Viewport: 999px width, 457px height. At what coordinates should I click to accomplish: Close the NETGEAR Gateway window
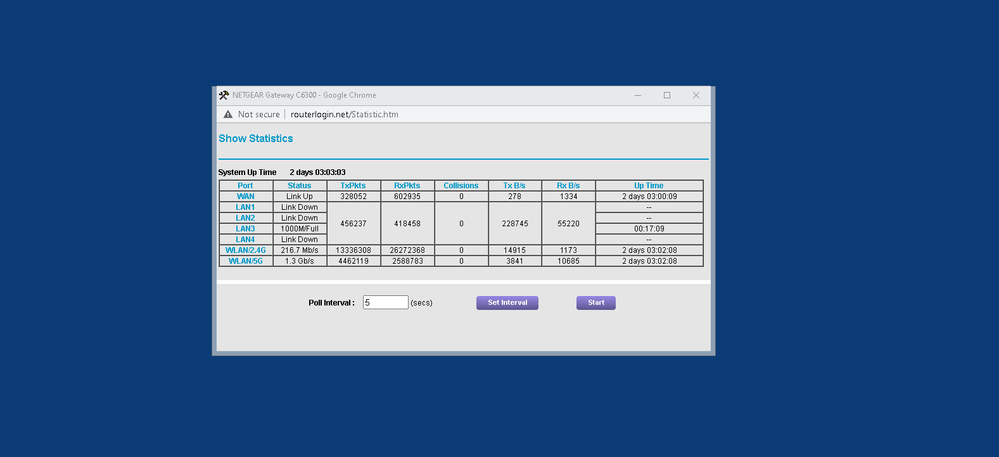(695, 95)
